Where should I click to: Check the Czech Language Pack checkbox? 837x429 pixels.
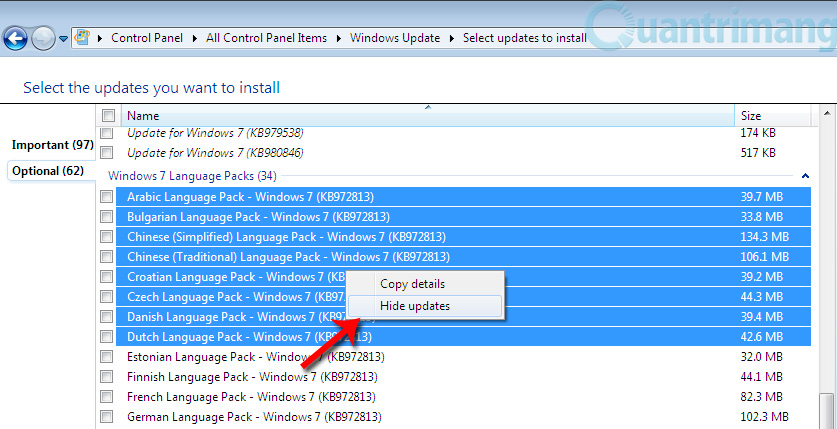[x=107, y=297]
